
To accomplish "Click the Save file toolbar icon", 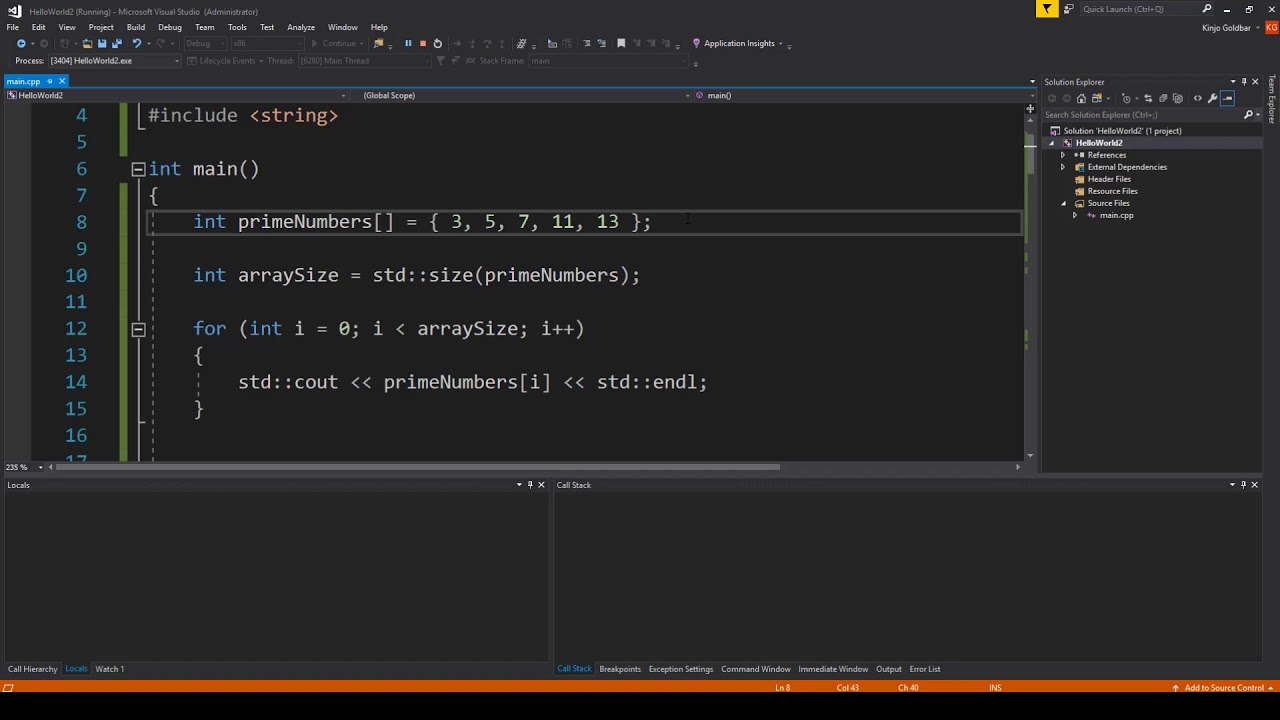I will [x=102, y=43].
